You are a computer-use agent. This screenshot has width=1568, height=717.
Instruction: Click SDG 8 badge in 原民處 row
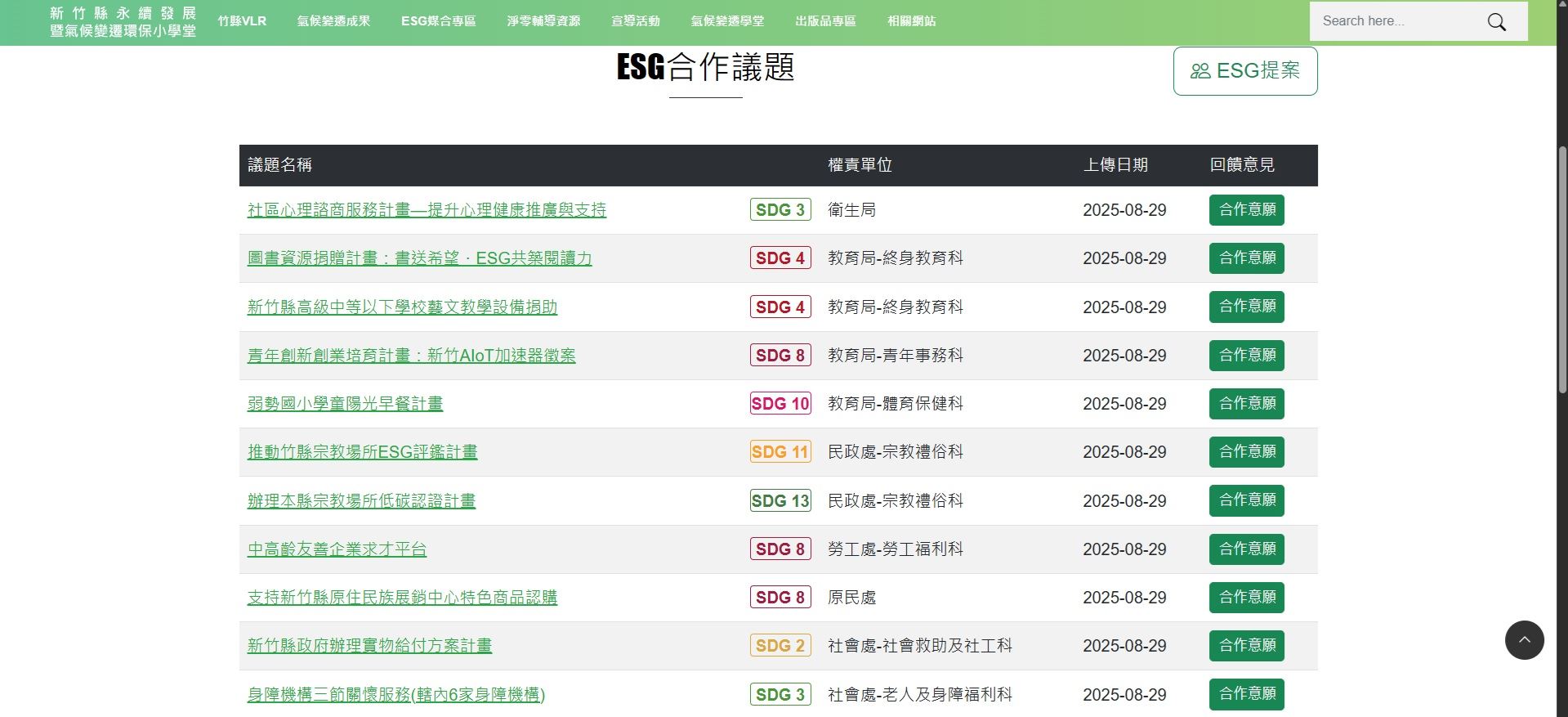pos(780,598)
